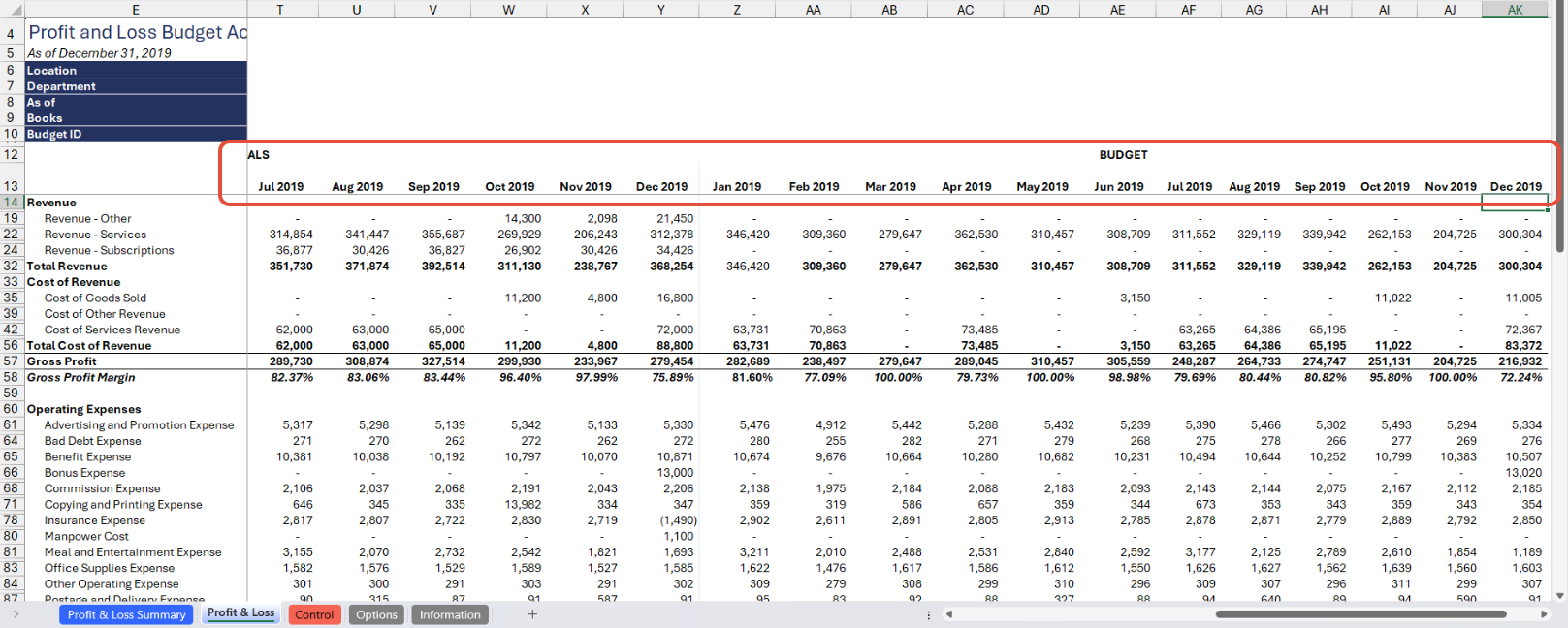This screenshot has height=628, width=1568.
Task: Select row 58 header
Action: click(x=11, y=377)
